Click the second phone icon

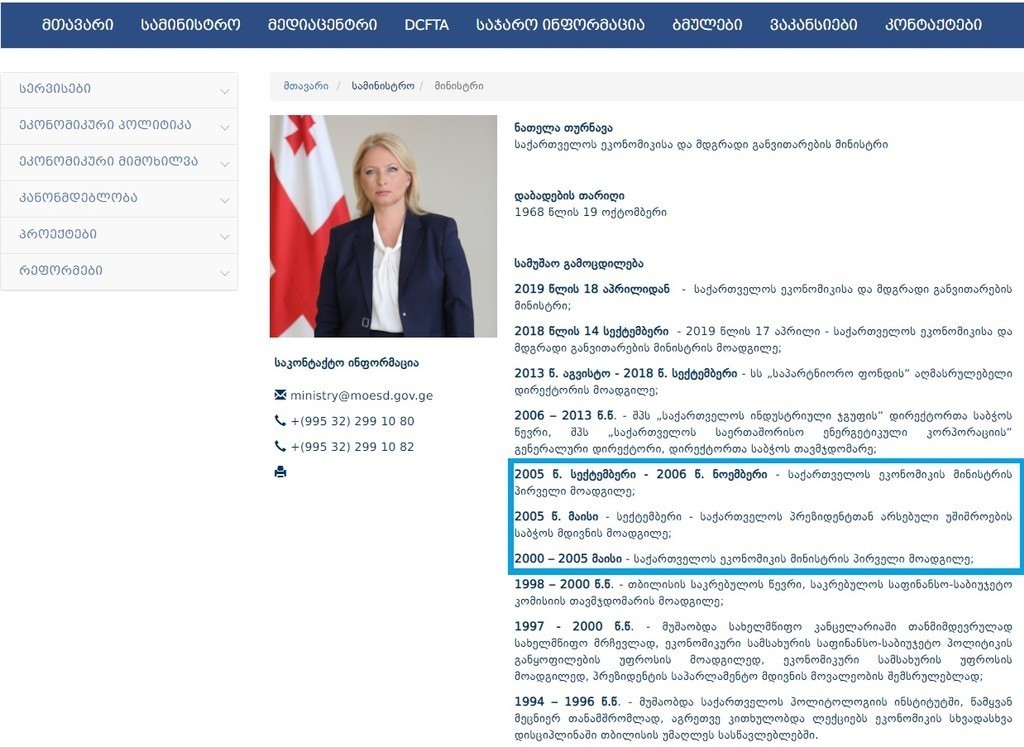tap(280, 446)
